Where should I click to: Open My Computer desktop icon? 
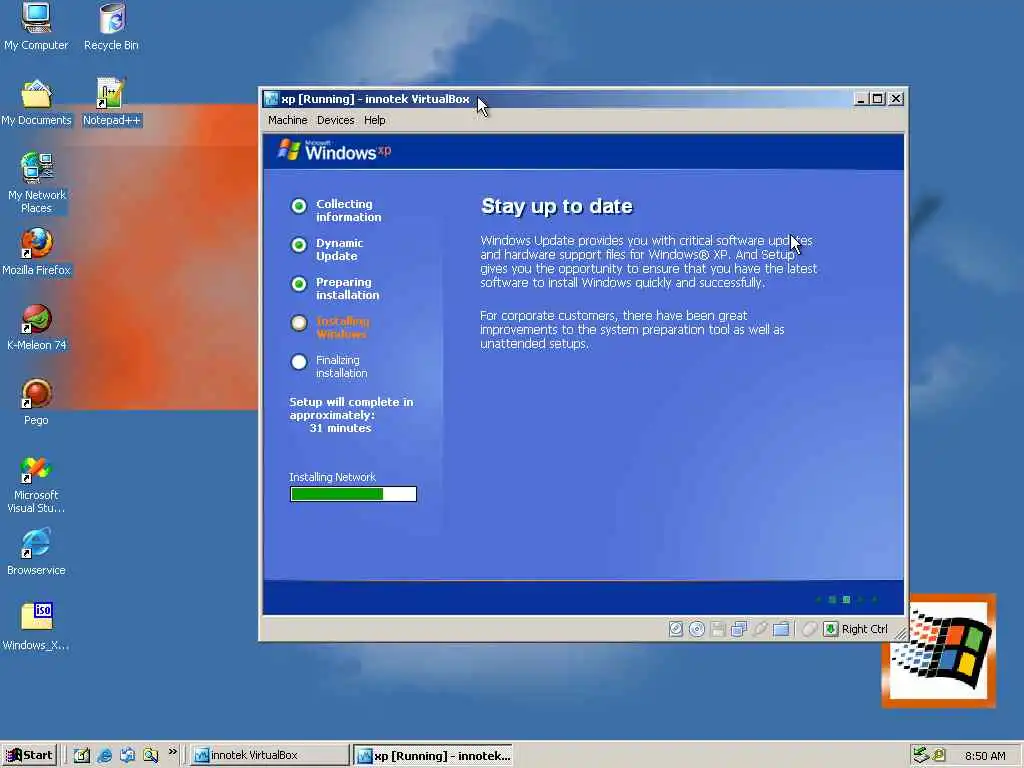point(36,26)
